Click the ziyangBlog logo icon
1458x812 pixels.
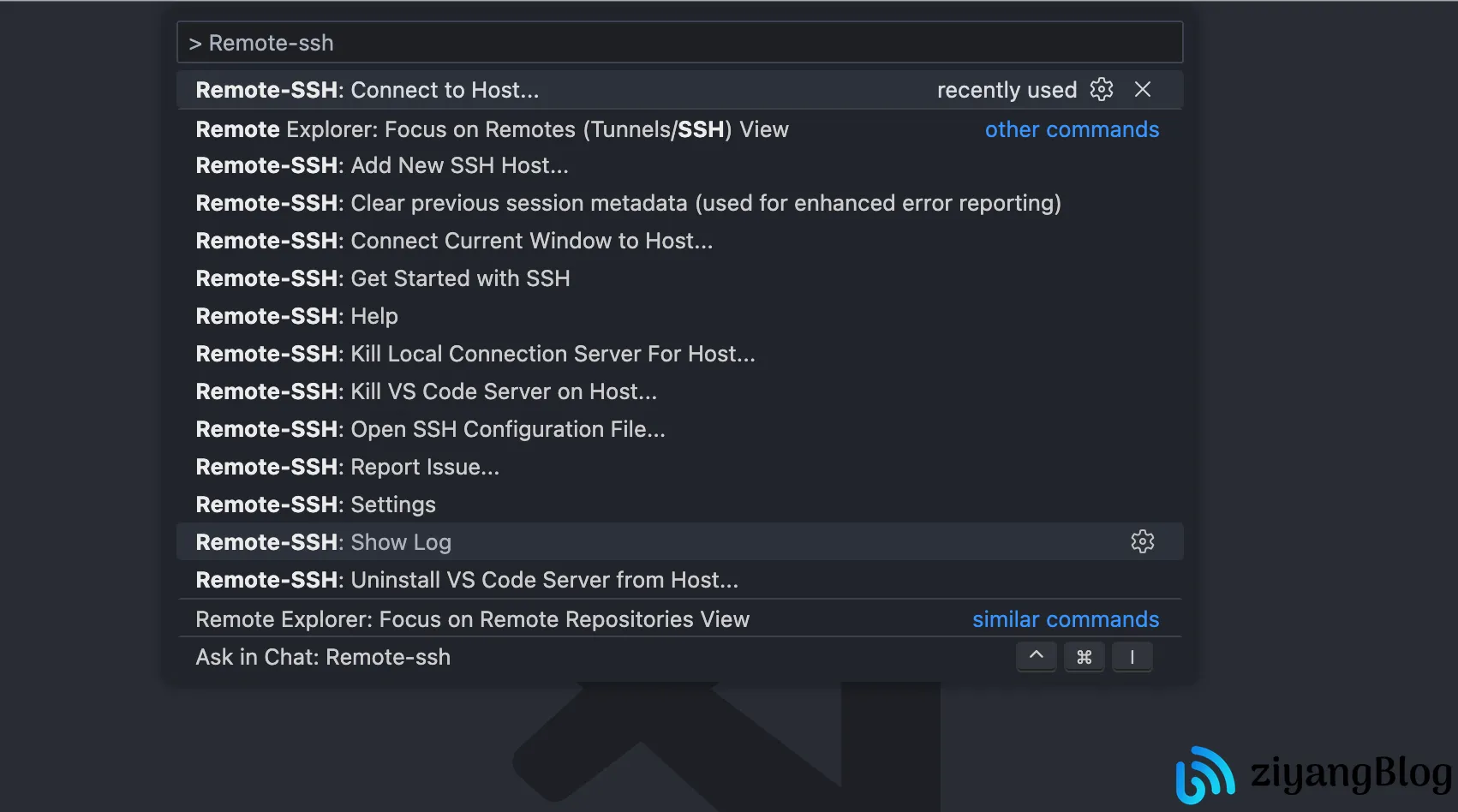tap(1204, 774)
